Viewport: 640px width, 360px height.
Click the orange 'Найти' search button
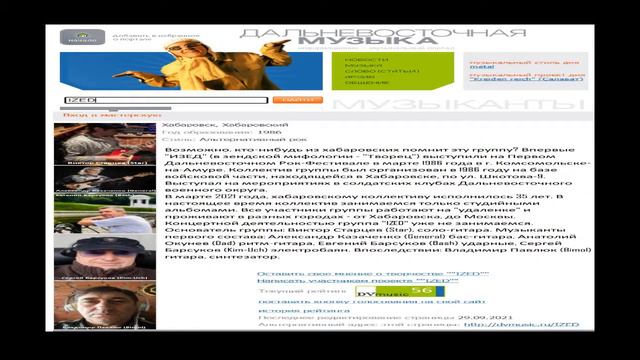point(298,100)
